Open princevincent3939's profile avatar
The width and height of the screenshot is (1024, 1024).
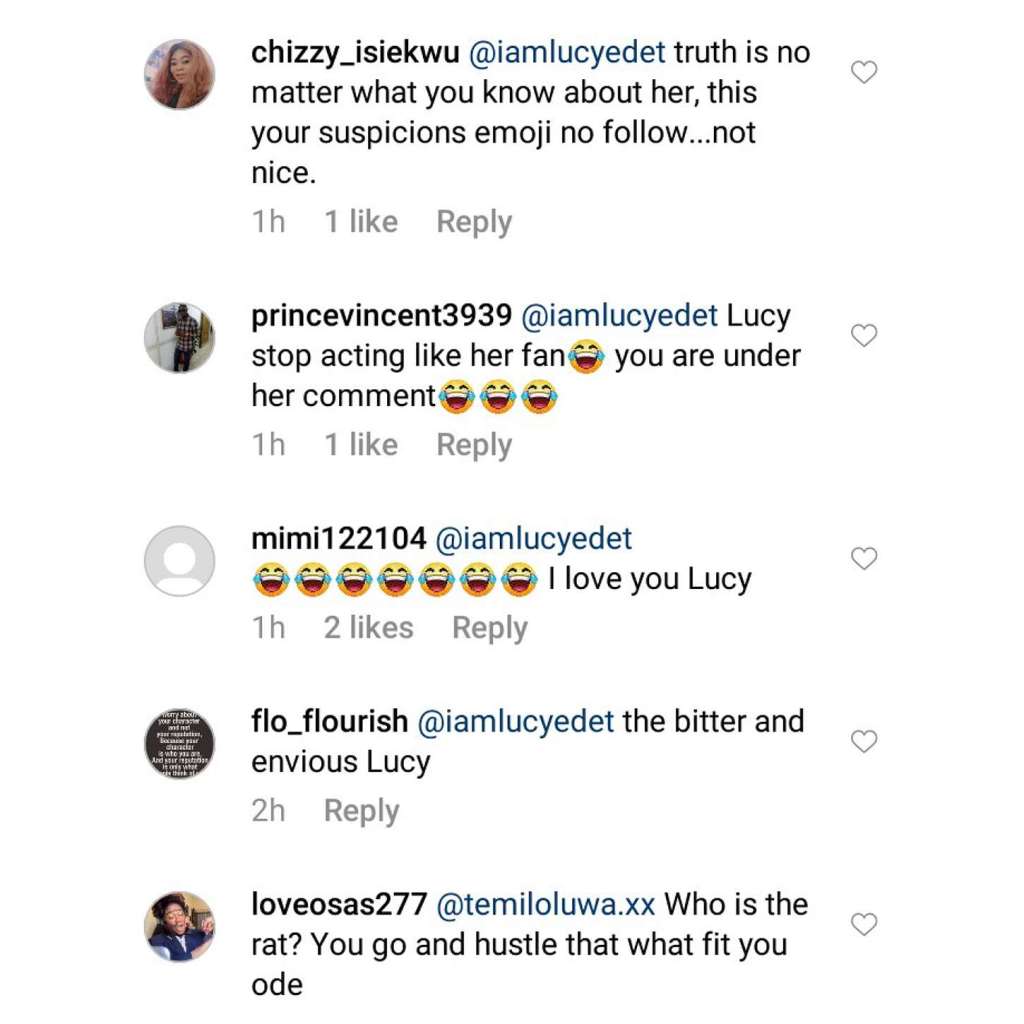(x=180, y=338)
